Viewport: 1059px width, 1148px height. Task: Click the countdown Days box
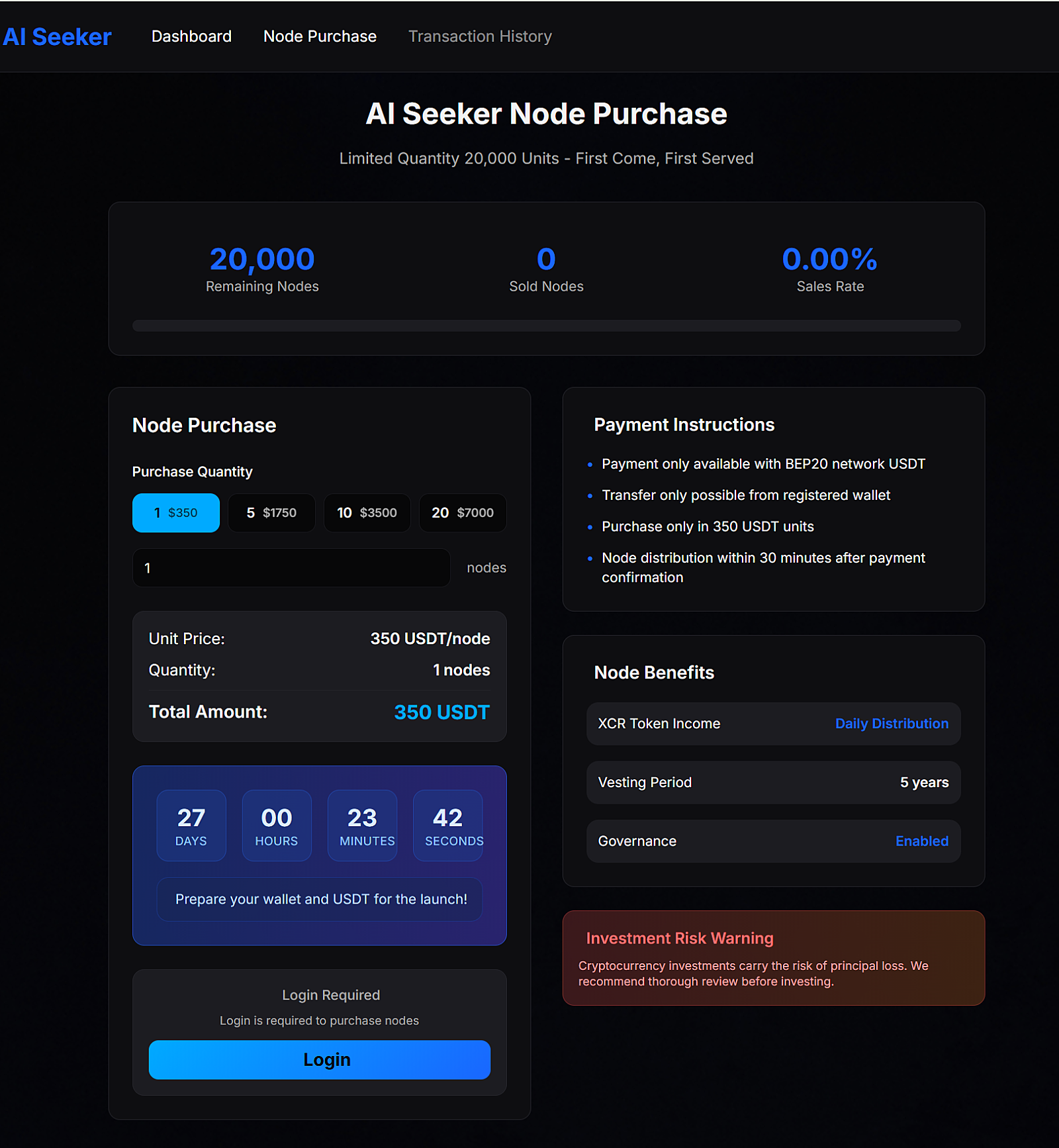click(x=191, y=826)
